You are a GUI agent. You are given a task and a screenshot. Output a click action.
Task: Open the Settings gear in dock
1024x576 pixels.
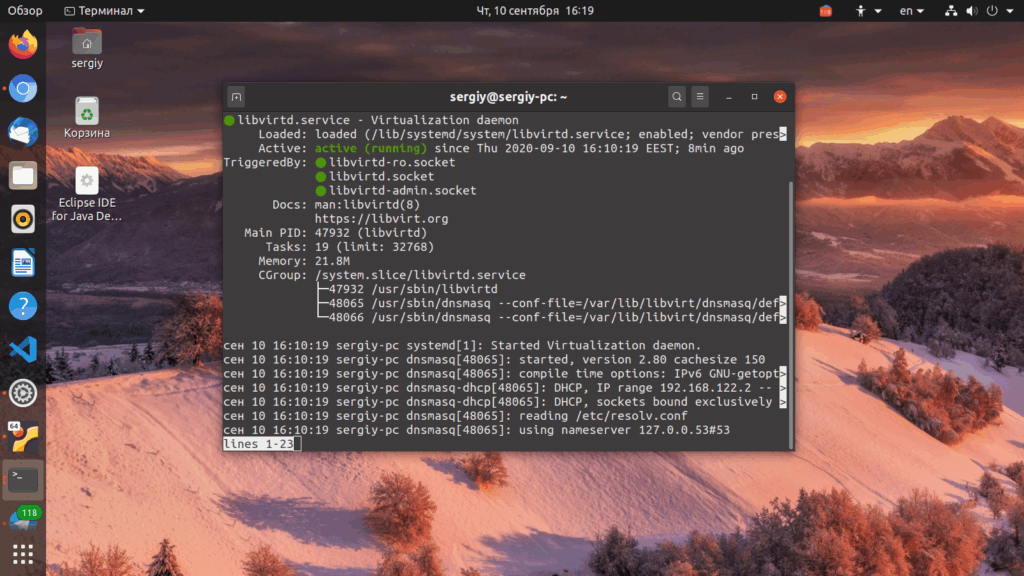point(23,393)
